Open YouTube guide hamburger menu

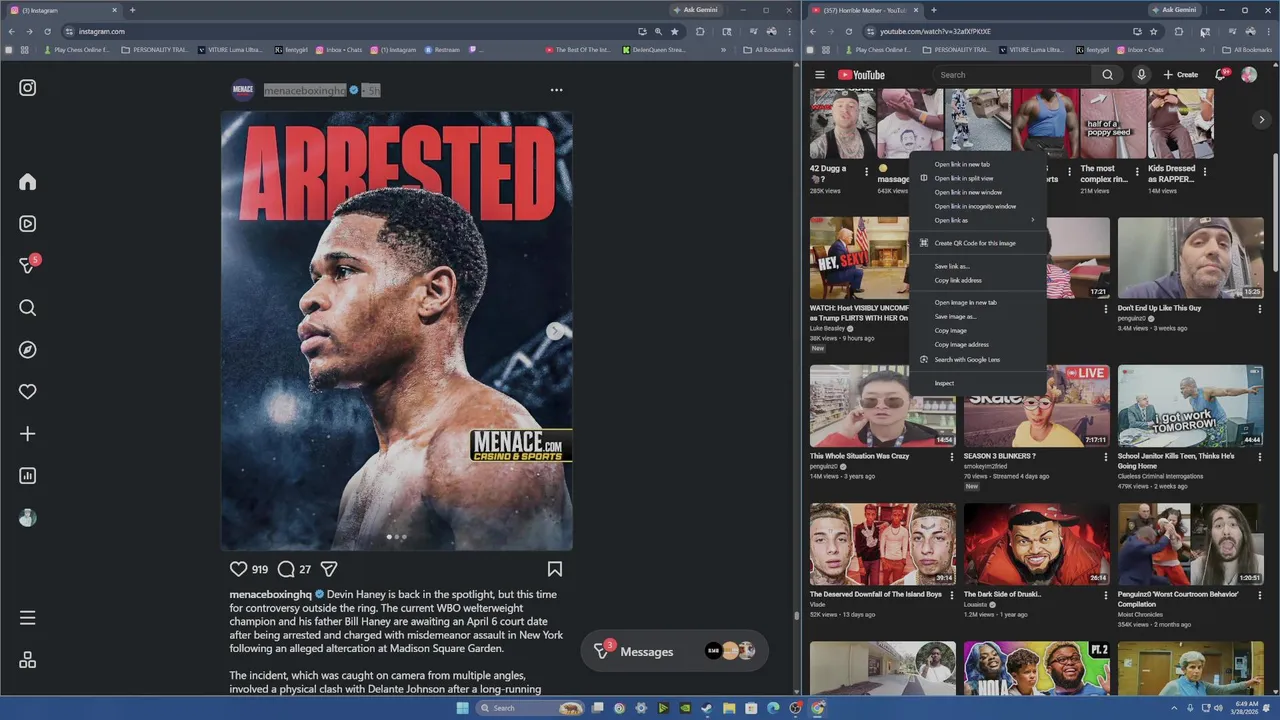[820, 75]
